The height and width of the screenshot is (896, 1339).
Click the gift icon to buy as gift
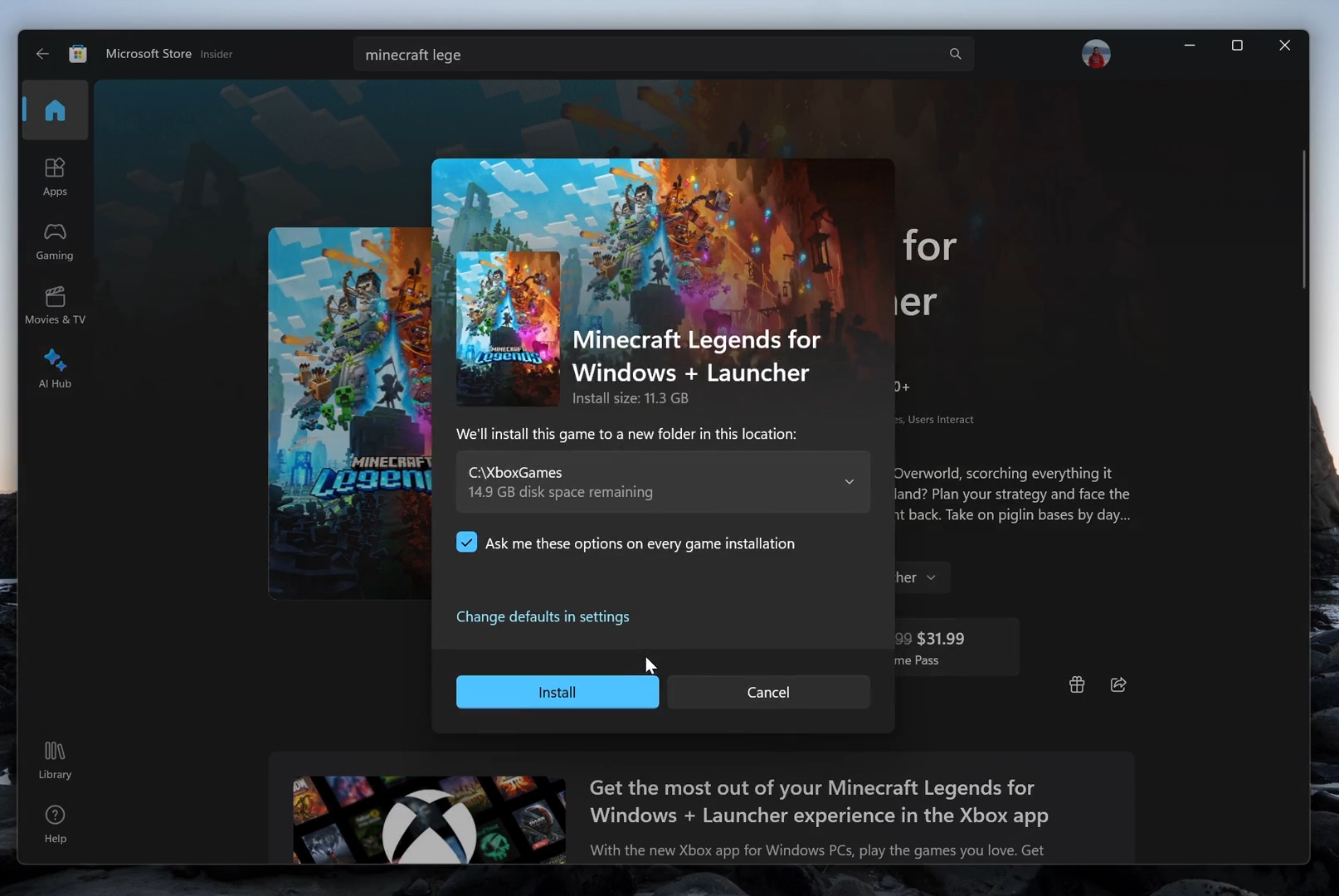[1077, 684]
